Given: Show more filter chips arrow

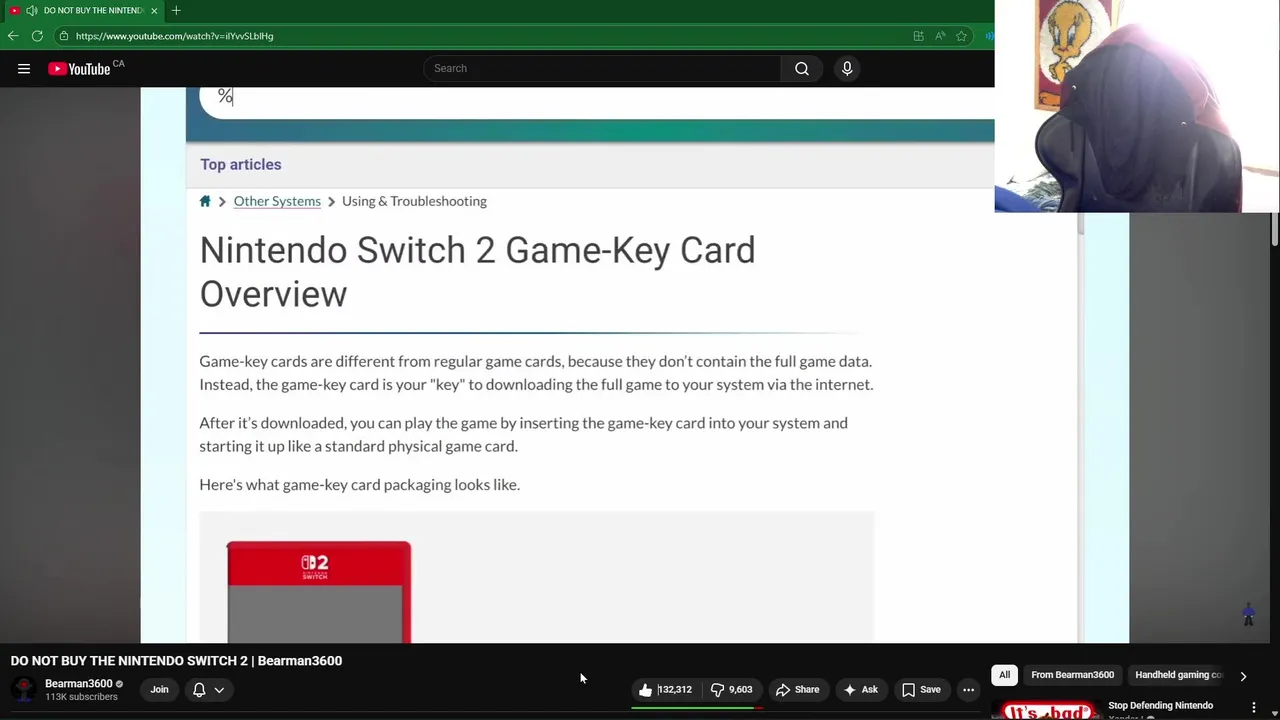Looking at the screenshot, I should pyautogui.click(x=1243, y=676).
